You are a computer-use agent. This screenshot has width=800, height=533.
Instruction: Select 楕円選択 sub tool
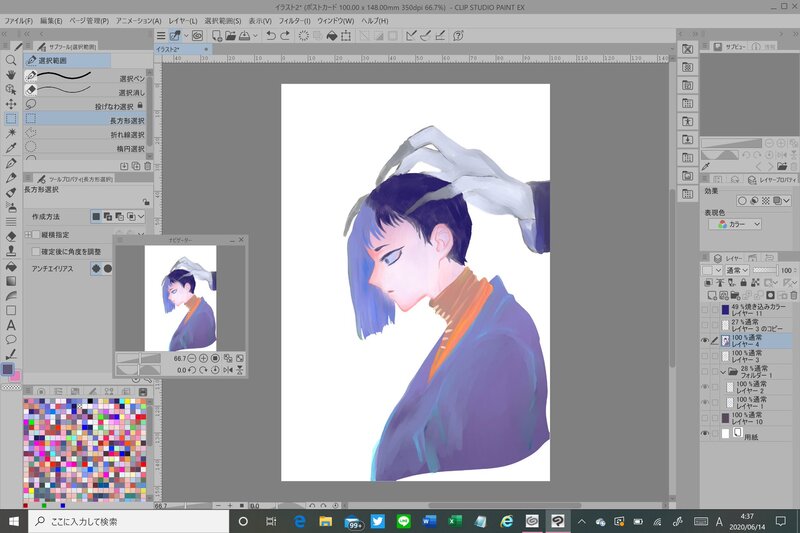[85, 148]
